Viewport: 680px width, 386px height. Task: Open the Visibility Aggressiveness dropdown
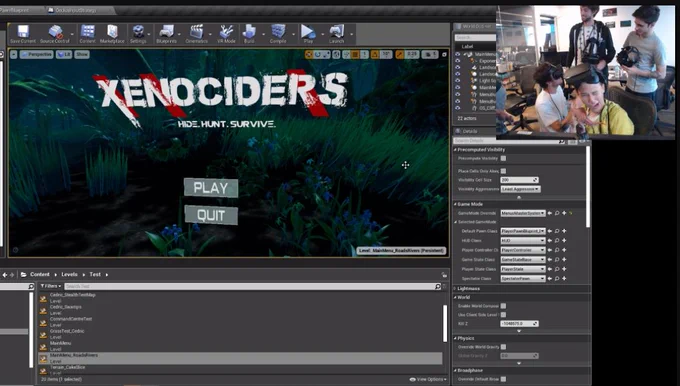coord(520,189)
